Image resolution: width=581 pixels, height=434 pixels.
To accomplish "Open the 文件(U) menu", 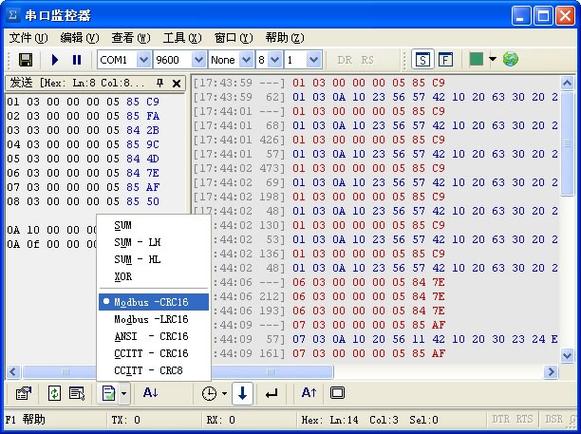I will (29, 38).
